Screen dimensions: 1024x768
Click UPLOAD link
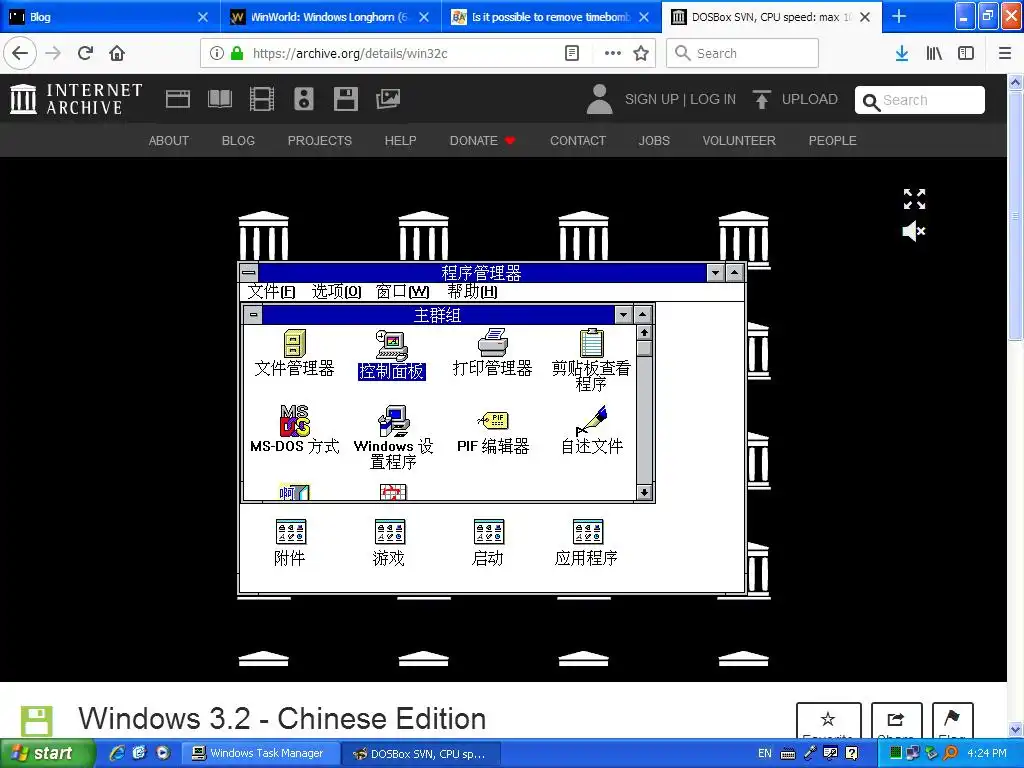pos(809,99)
